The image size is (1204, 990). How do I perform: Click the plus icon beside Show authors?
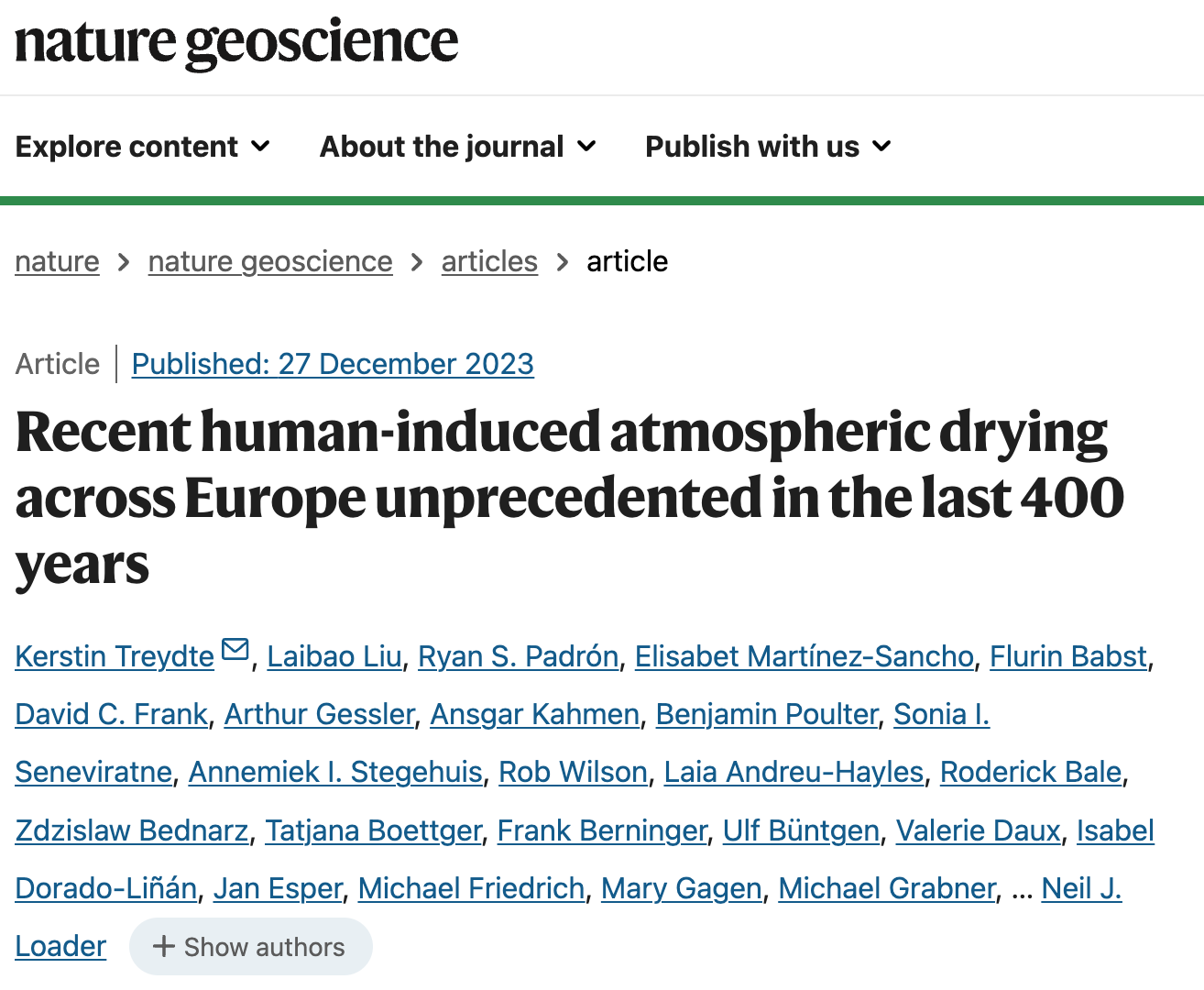(163, 946)
